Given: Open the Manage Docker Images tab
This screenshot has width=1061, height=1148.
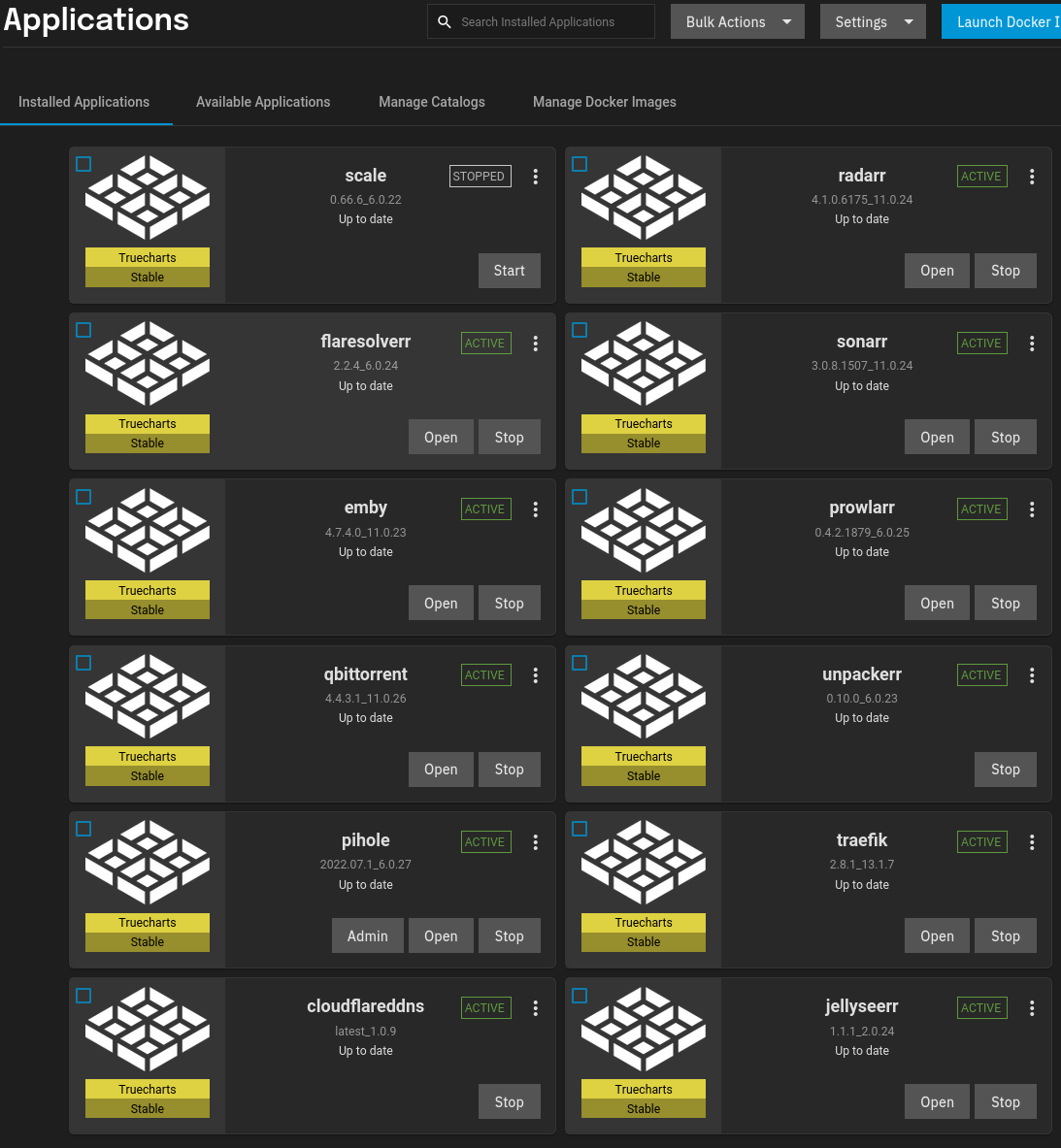Looking at the screenshot, I should pyautogui.click(x=605, y=102).
